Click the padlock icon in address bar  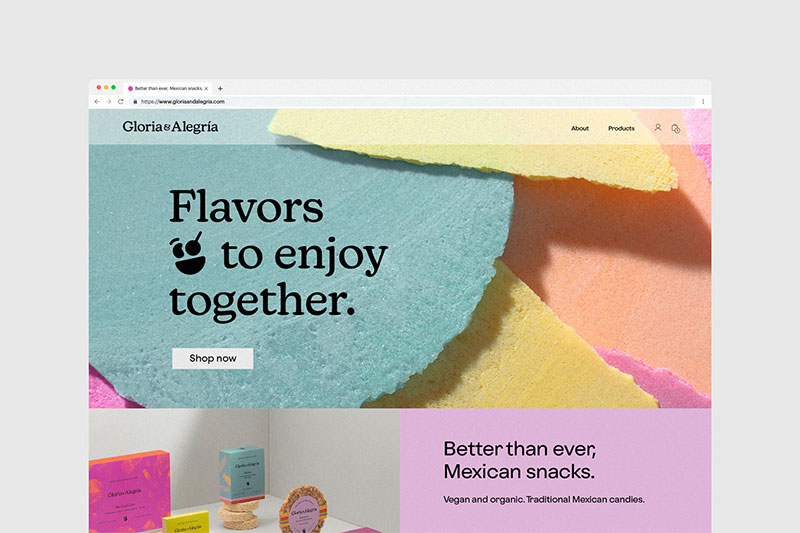tap(135, 101)
